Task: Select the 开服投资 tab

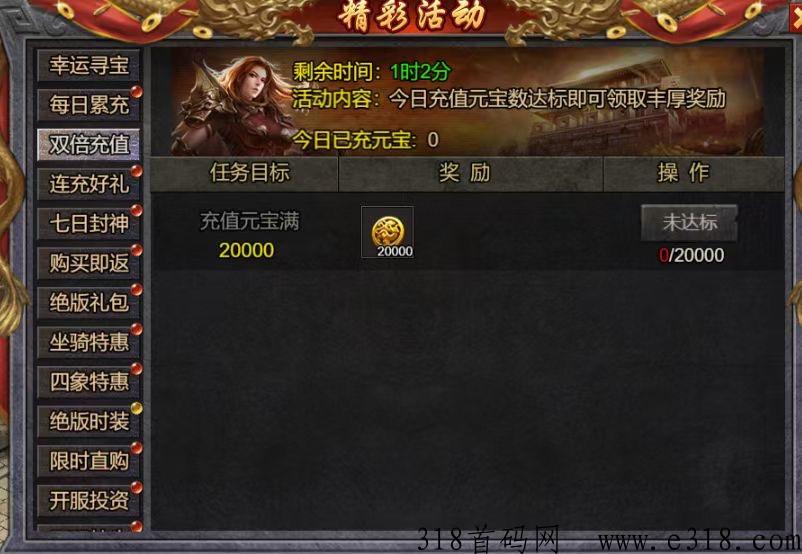Action: pos(88,501)
